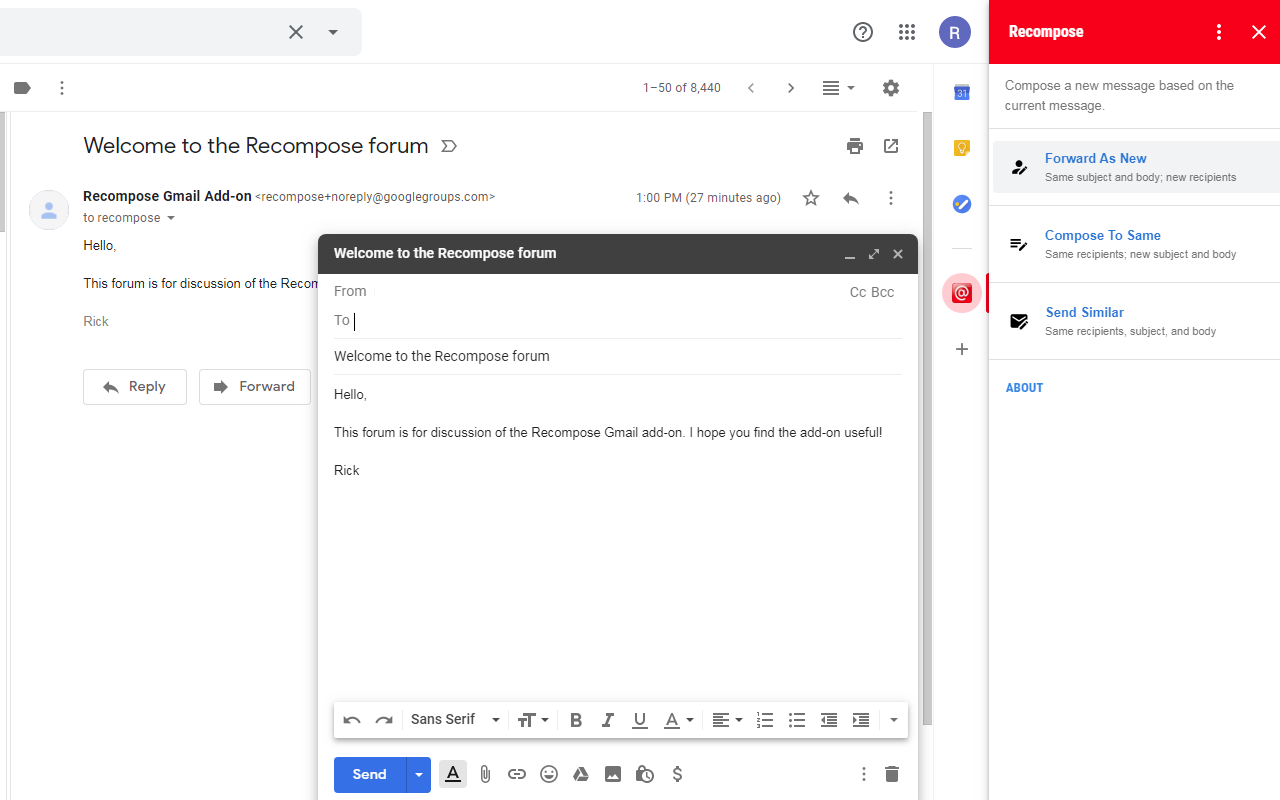Insert emoji with the smiley icon
1280x800 pixels.
pyautogui.click(x=549, y=774)
